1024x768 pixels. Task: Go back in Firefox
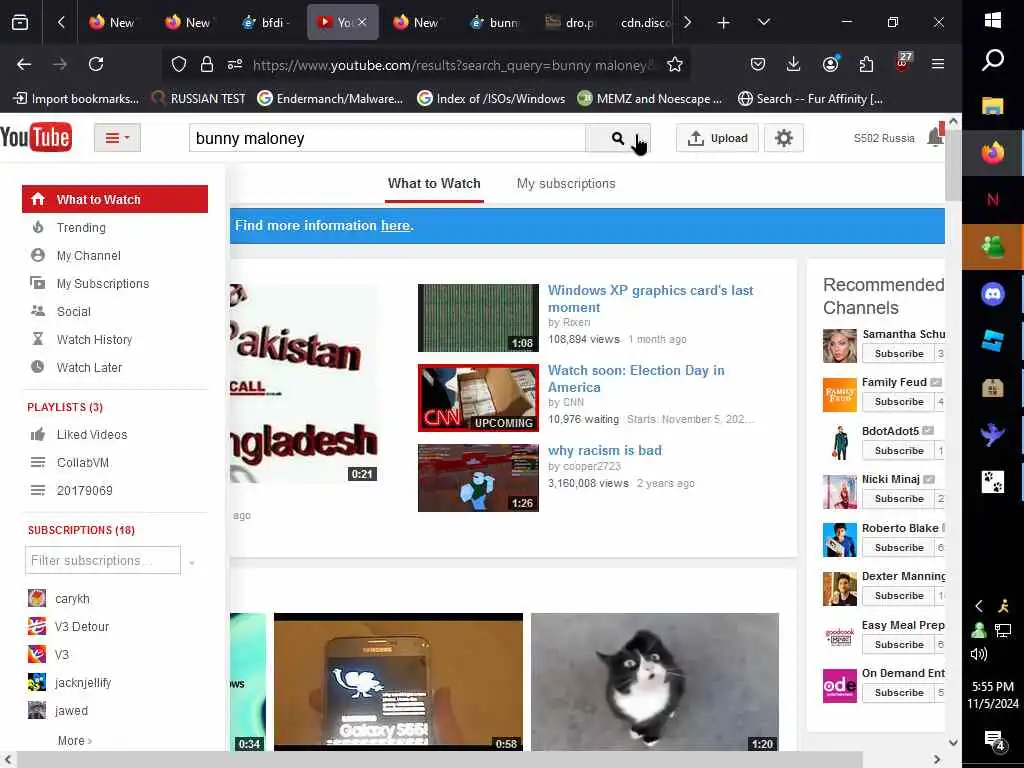(x=24, y=64)
